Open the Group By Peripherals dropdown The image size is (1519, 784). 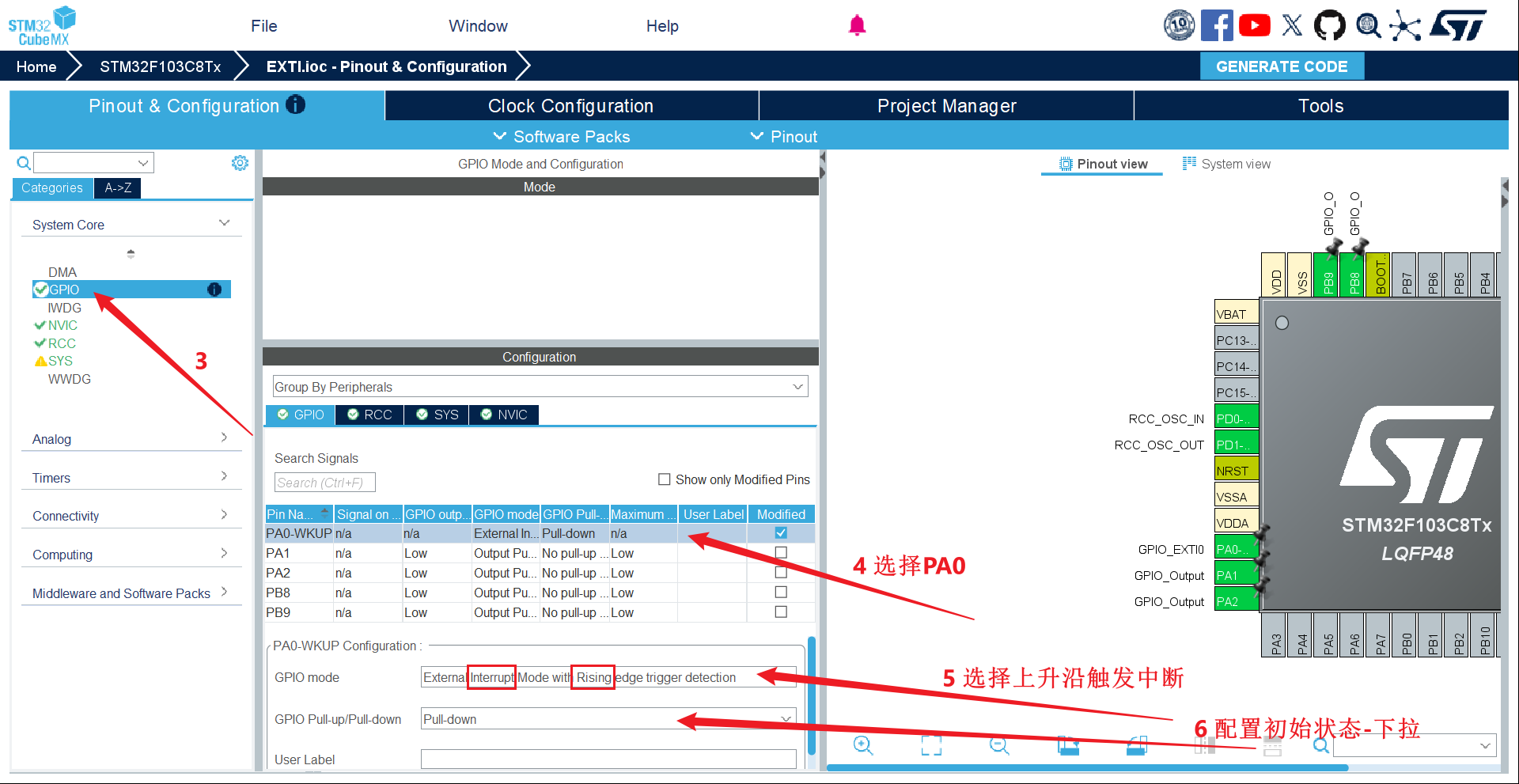540,387
